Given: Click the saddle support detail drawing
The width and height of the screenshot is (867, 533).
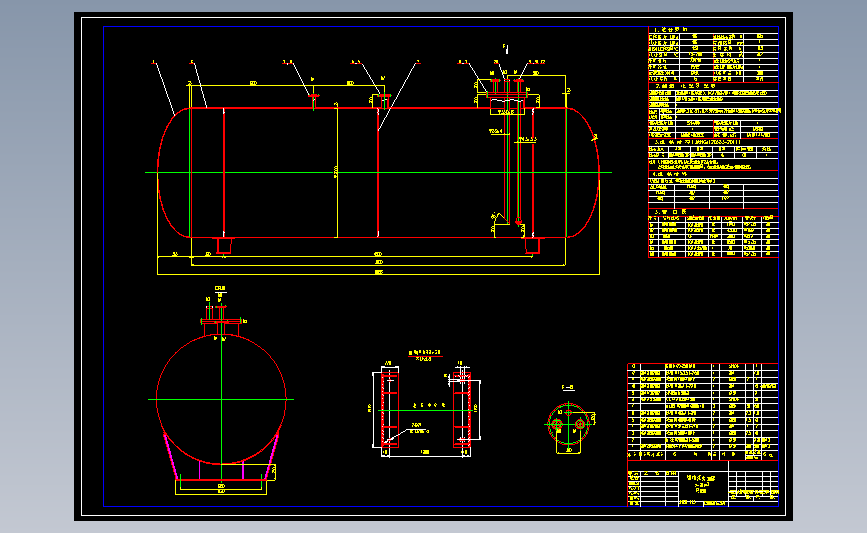Looking at the screenshot, I should click(426, 408).
